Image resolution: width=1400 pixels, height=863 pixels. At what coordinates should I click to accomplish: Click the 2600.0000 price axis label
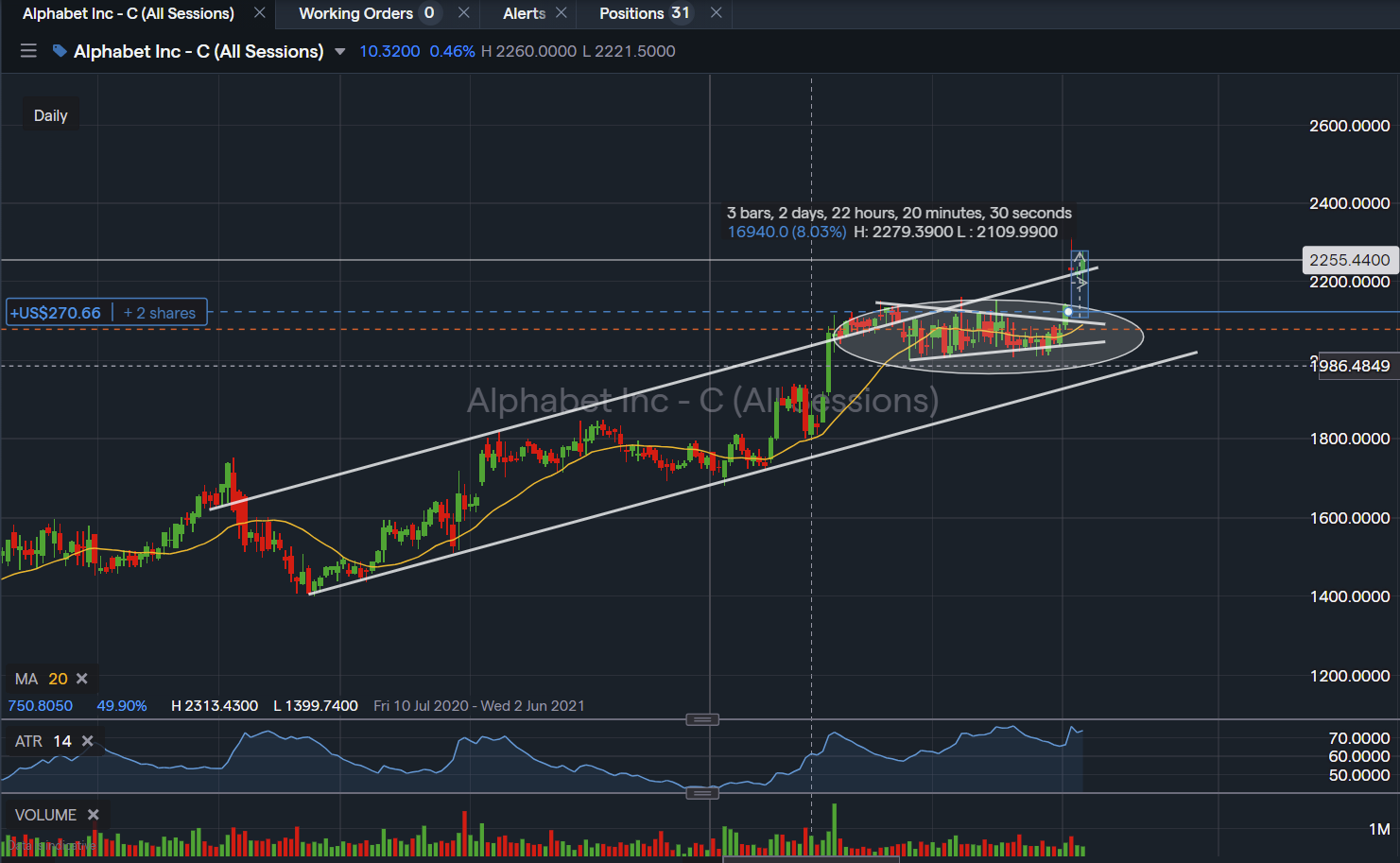click(1349, 126)
